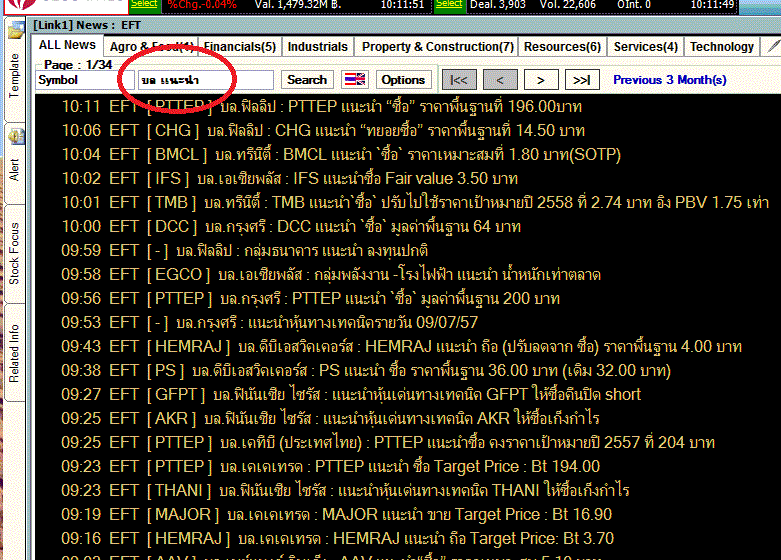781x560 pixels.
Task: Open the 10:01 TMB news row
Action: (x=415, y=202)
